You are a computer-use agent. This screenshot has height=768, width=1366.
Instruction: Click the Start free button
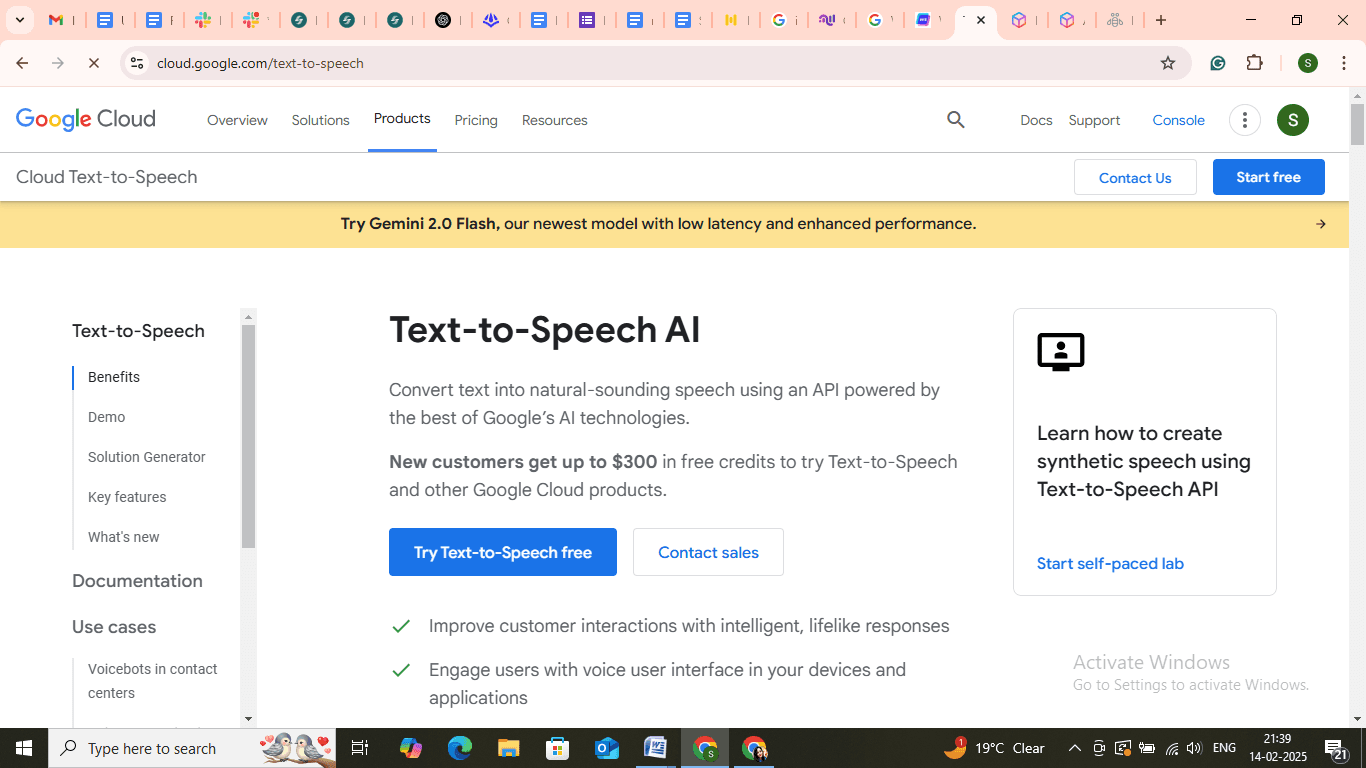tap(1268, 177)
